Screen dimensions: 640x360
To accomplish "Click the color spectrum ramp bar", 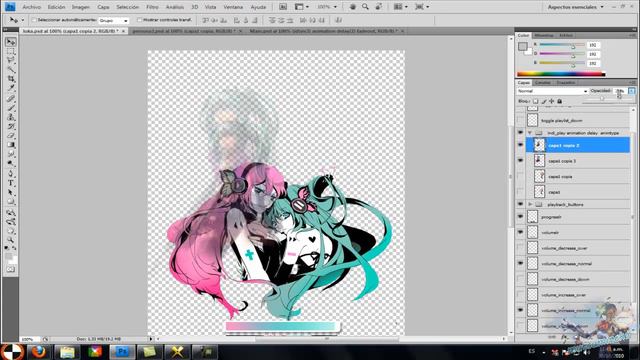I will click(561, 74).
